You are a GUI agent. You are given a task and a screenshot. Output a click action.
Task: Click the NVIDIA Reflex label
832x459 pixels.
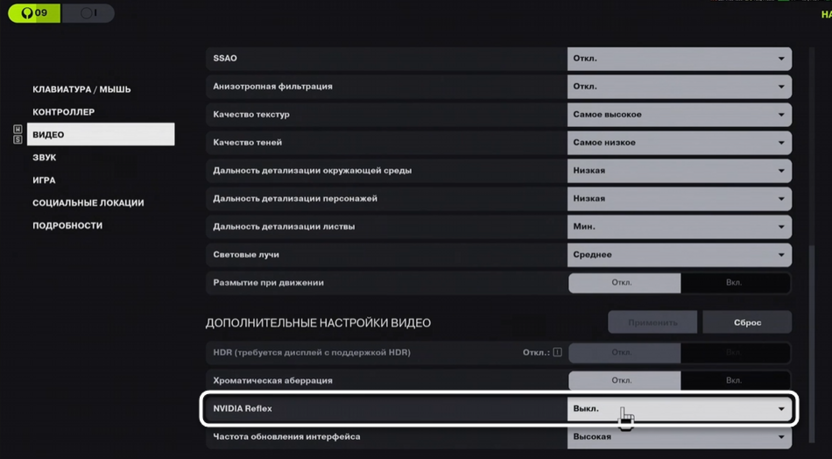(242, 409)
